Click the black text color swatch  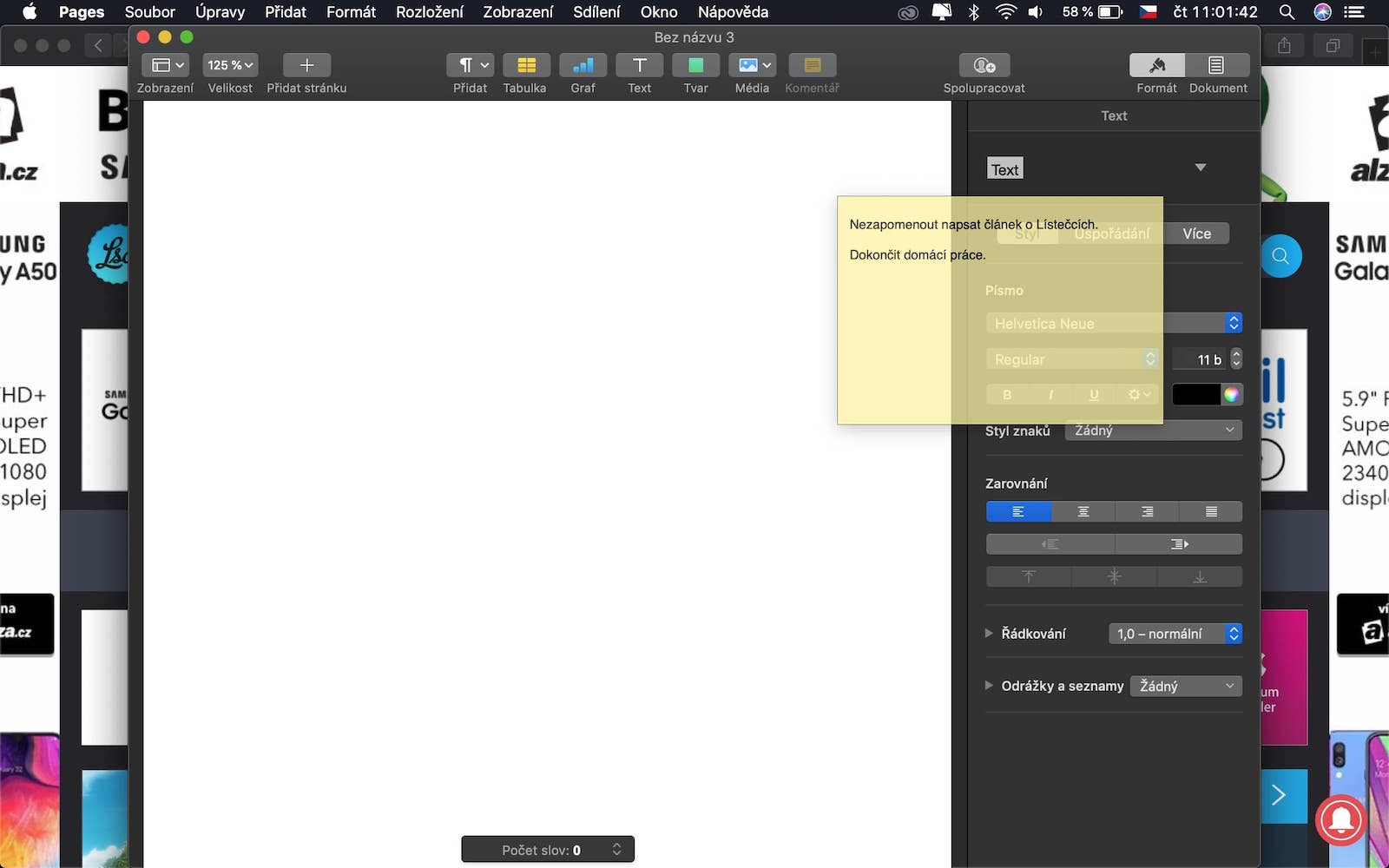point(1195,395)
